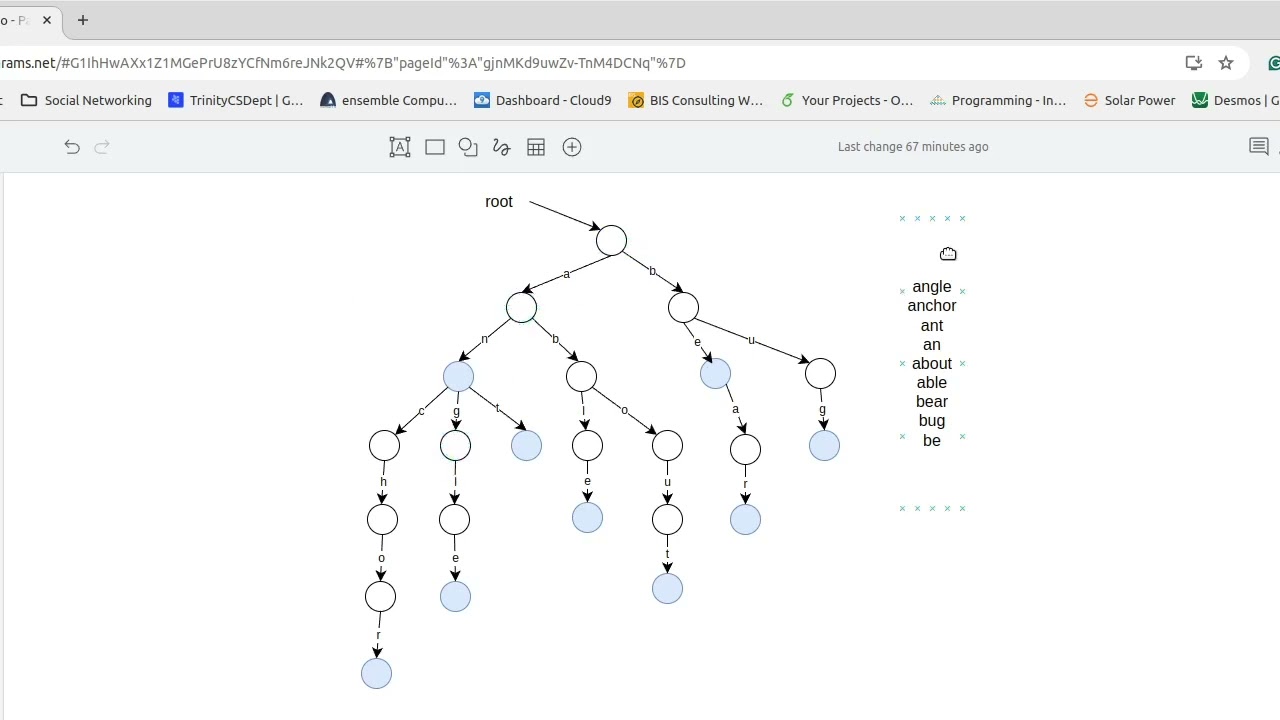Click the Undo arrow icon
This screenshot has width=1280, height=720.
click(x=72, y=147)
